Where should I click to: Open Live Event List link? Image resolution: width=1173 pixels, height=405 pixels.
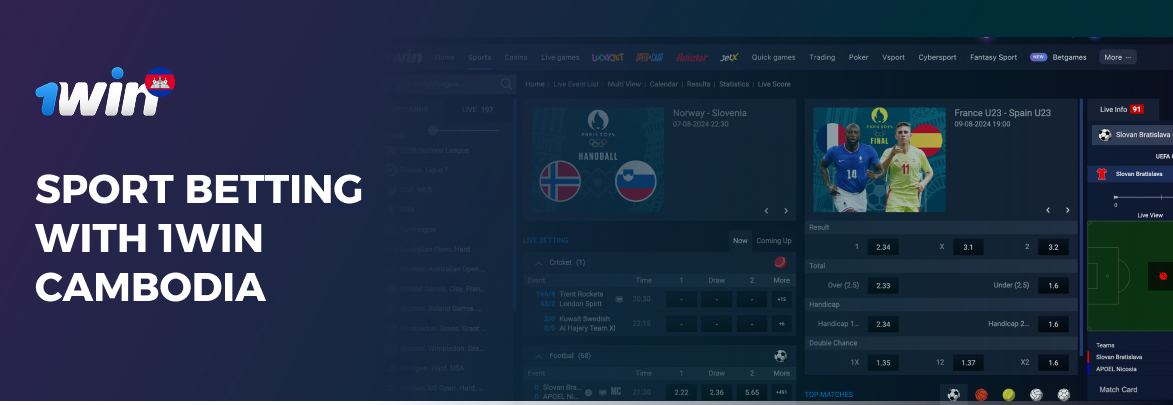[x=576, y=85]
